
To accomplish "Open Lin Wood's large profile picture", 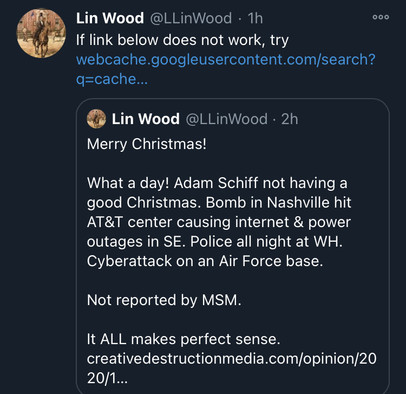I will click(41, 33).
